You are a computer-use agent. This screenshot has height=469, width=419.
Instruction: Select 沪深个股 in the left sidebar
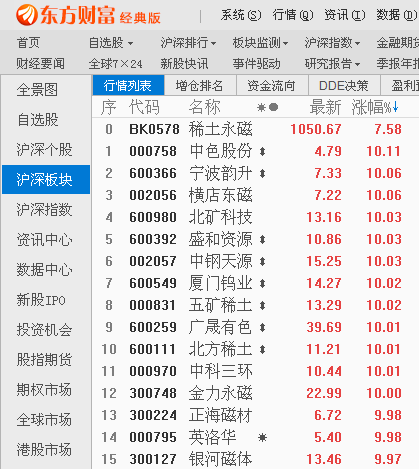44,149
